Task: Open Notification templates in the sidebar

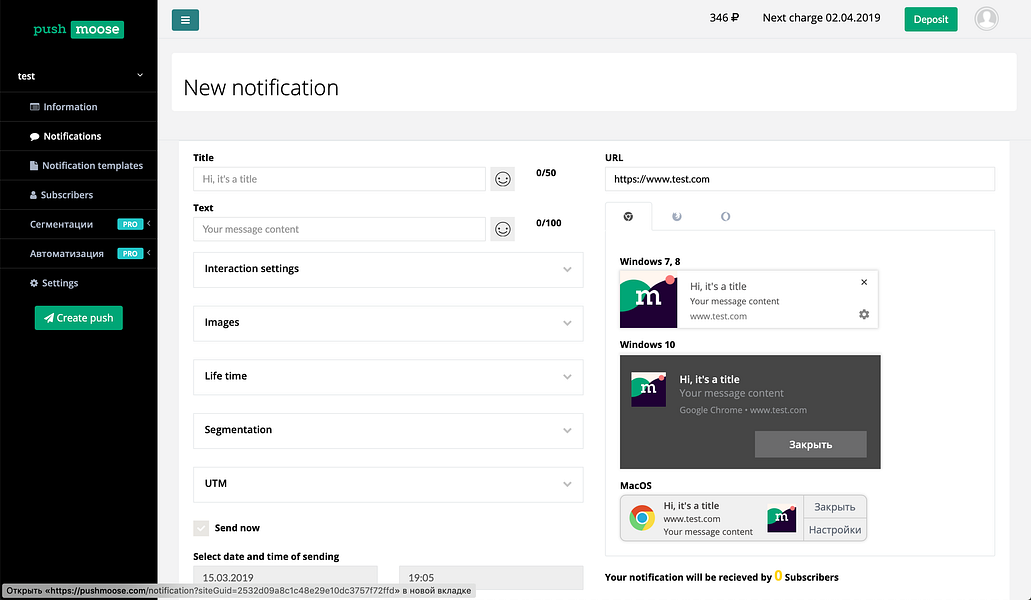Action: point(79,166)
